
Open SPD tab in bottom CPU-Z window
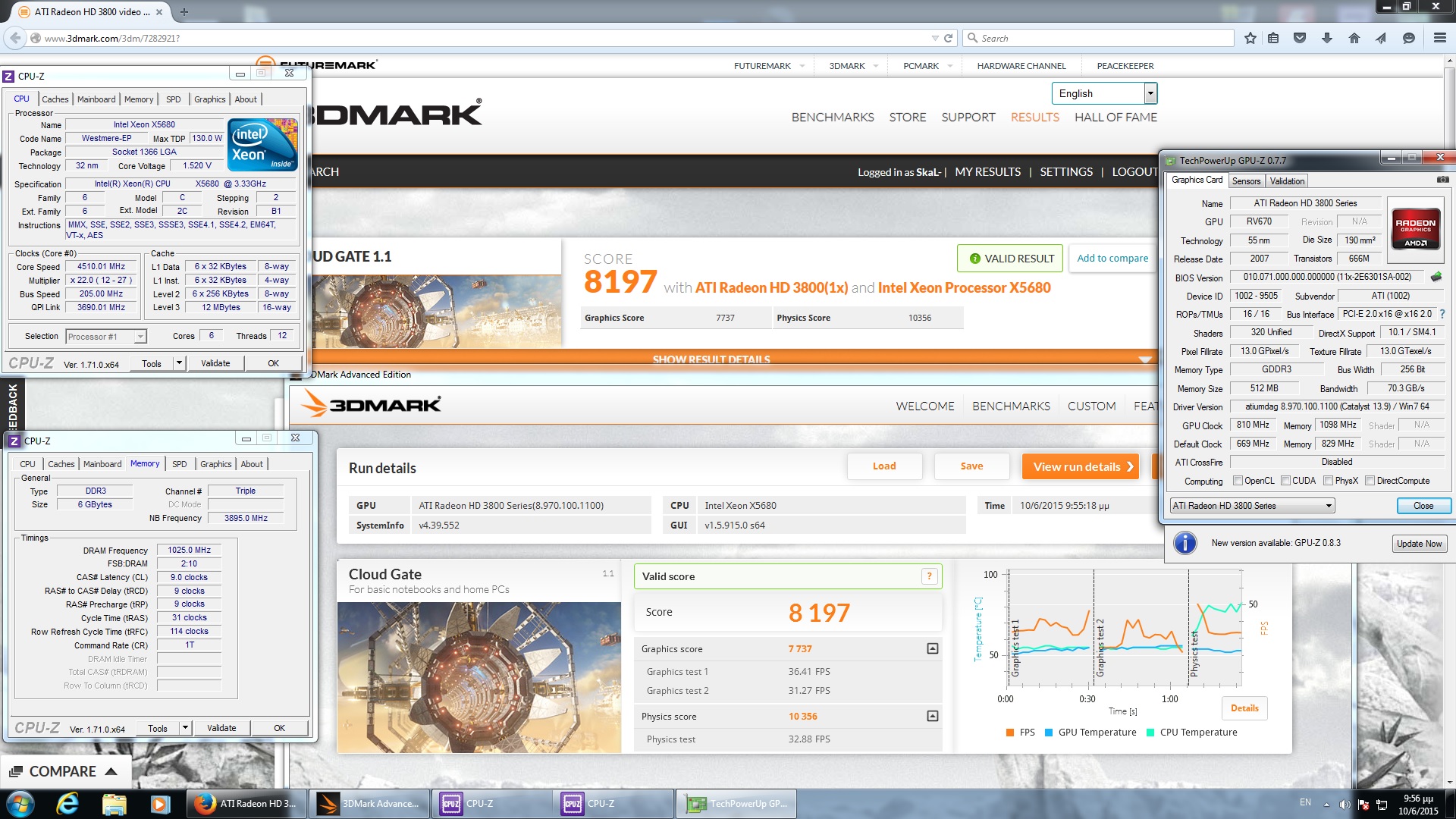click(x=179, y=464)
